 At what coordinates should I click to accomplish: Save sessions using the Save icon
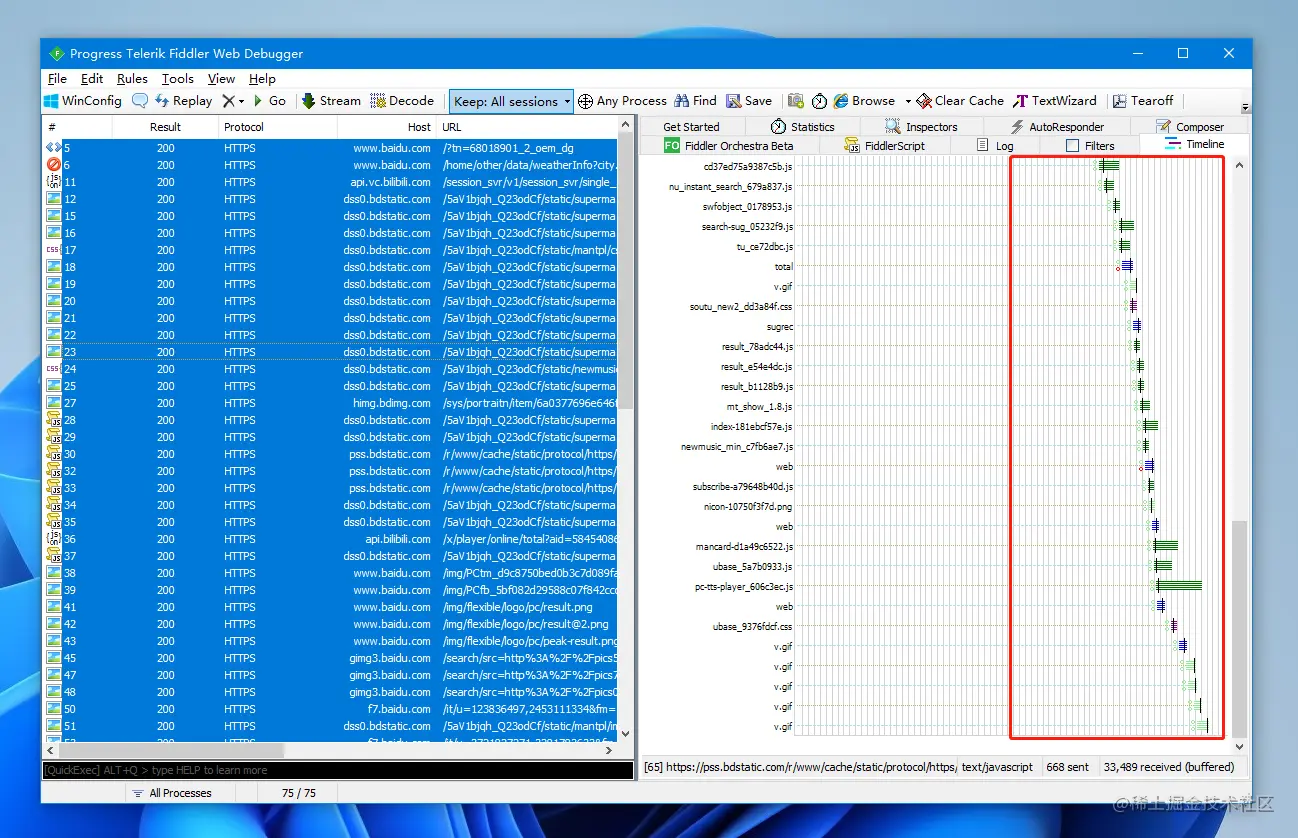point(749,101)
